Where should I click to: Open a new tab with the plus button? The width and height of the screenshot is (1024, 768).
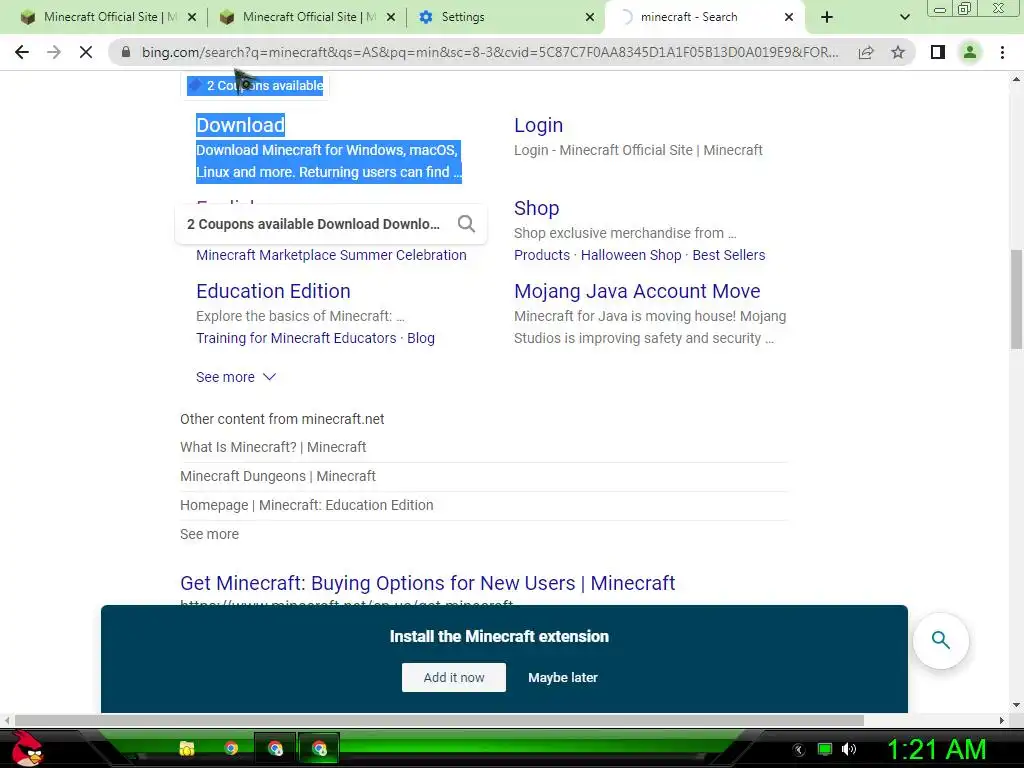point(827,18)
